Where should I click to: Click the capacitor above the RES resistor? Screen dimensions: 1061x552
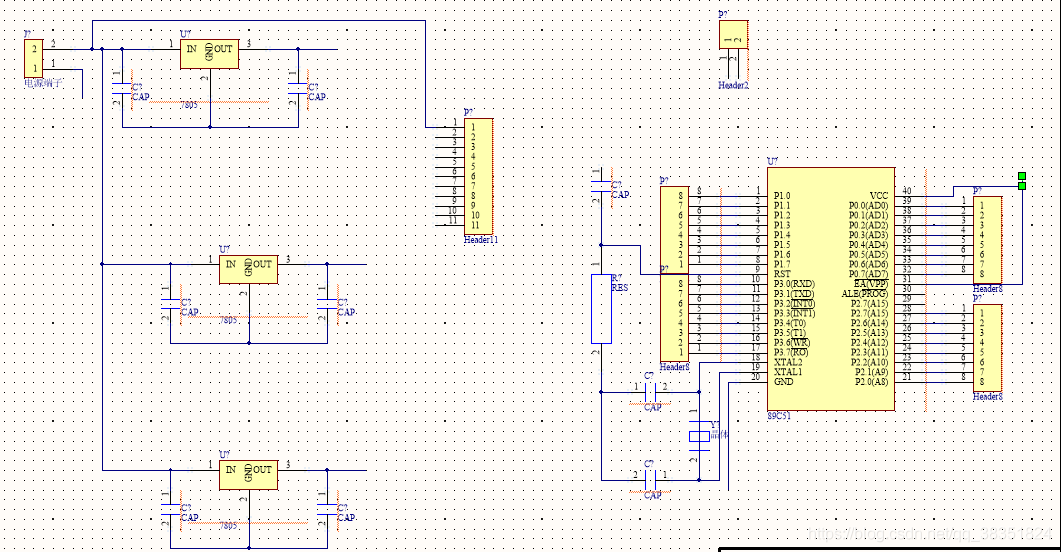[600, 188]
